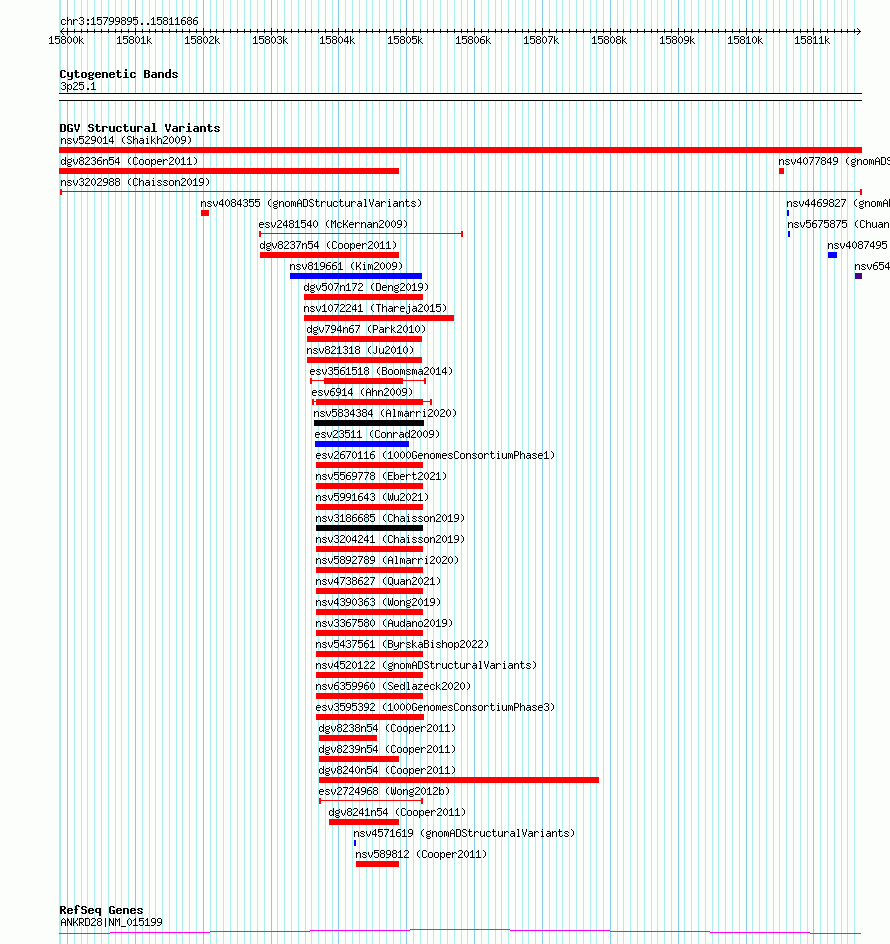The image size is (890, 944).
Task: Select nsv5569778 (Ebert2021) label
Action: click(381, 477)
